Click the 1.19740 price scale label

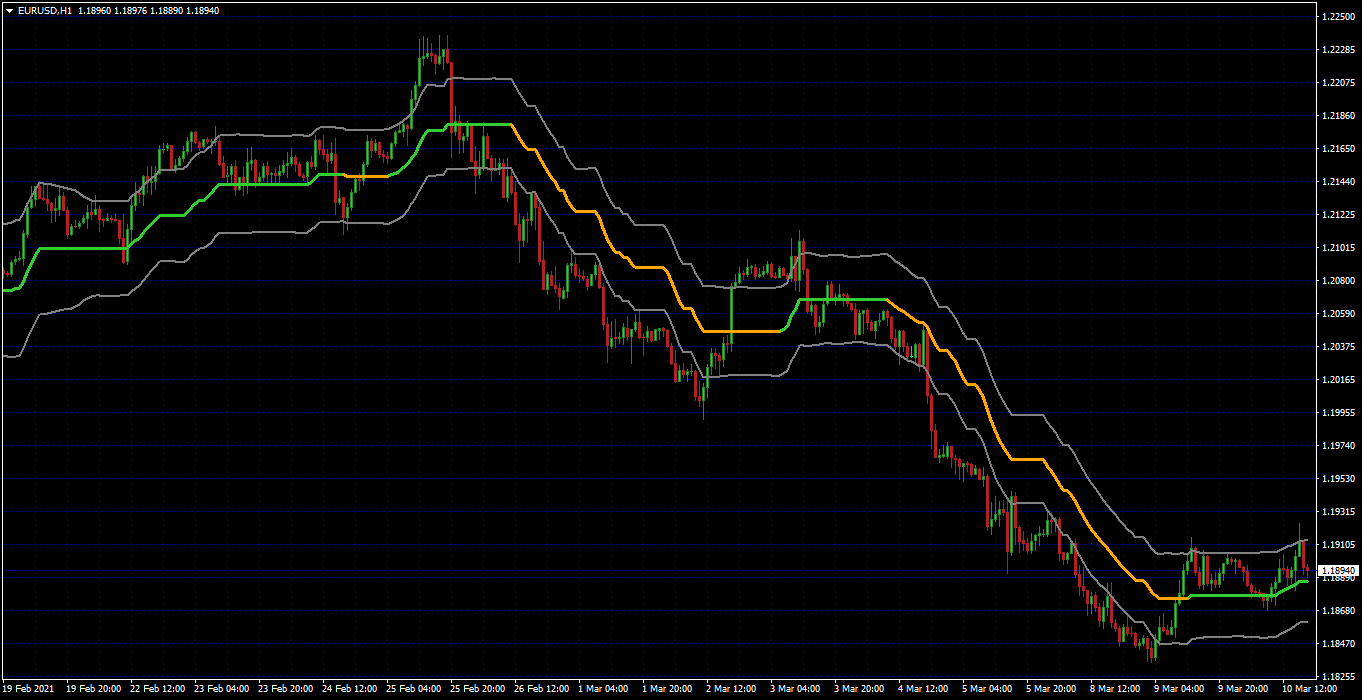1338,446
